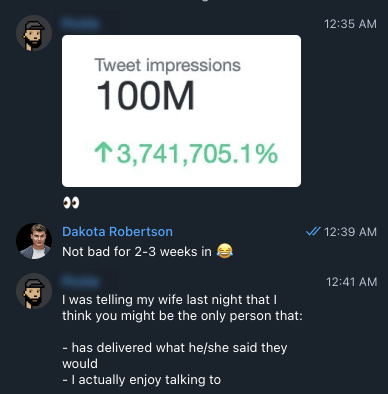Click the 12:39 AM message timestamp

350,232
